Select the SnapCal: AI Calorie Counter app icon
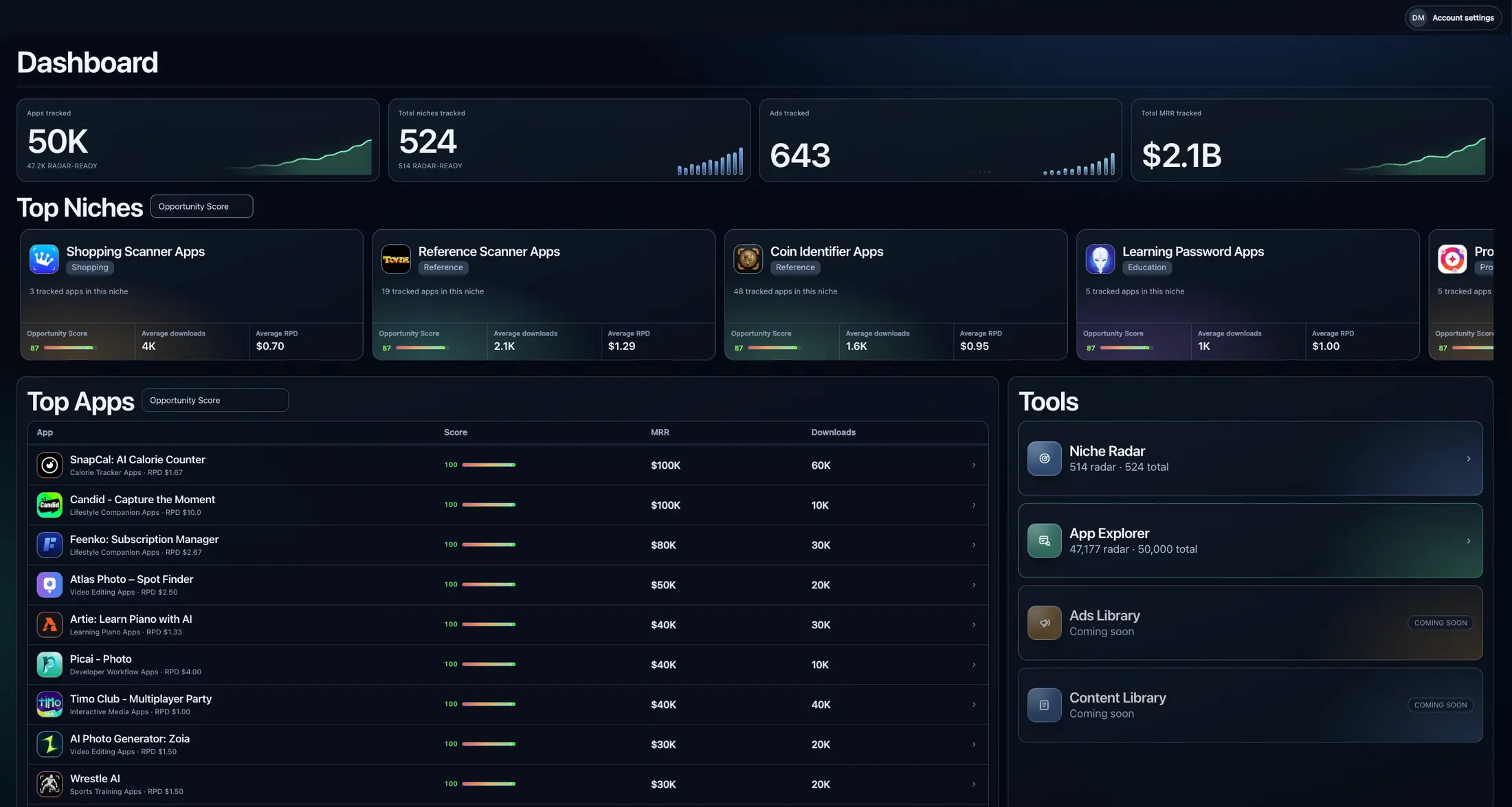 pyautogui.click(x=49, y=465)
